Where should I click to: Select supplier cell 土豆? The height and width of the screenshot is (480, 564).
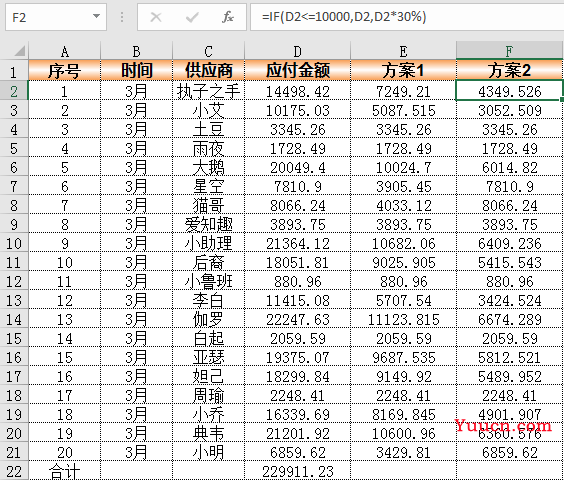209,128
